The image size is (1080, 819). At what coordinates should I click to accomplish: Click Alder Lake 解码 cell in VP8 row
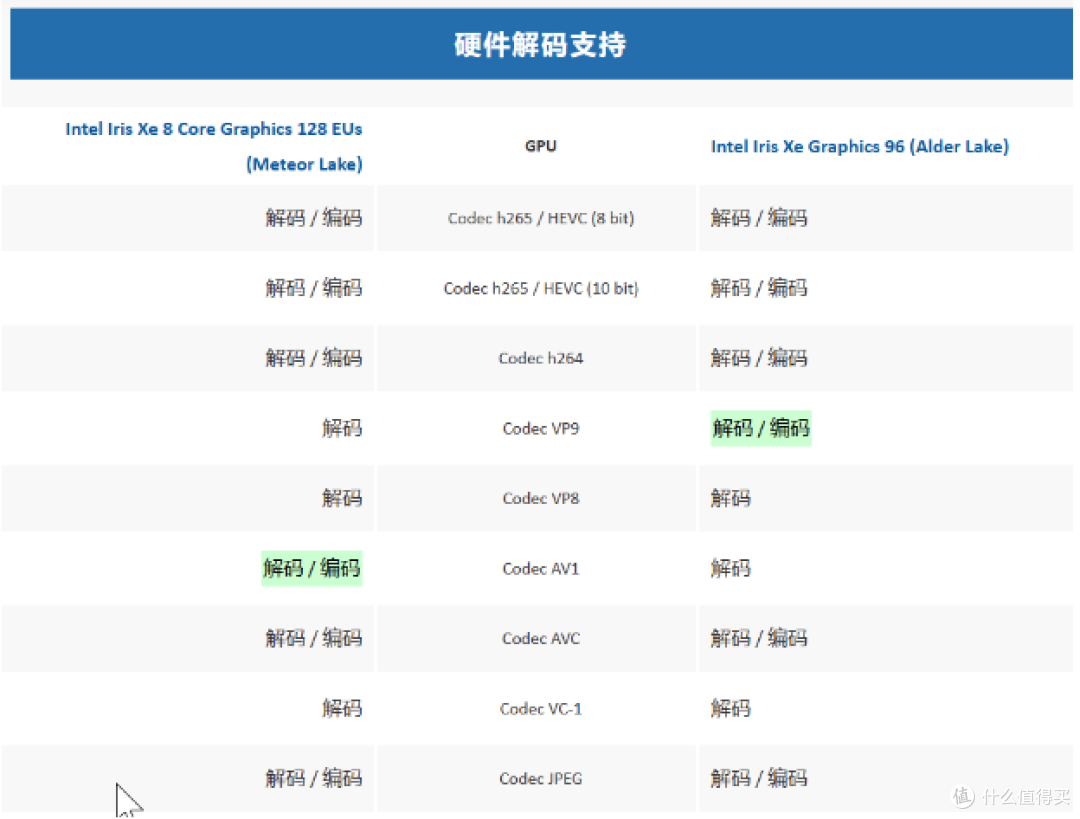(x=731, y=498)
